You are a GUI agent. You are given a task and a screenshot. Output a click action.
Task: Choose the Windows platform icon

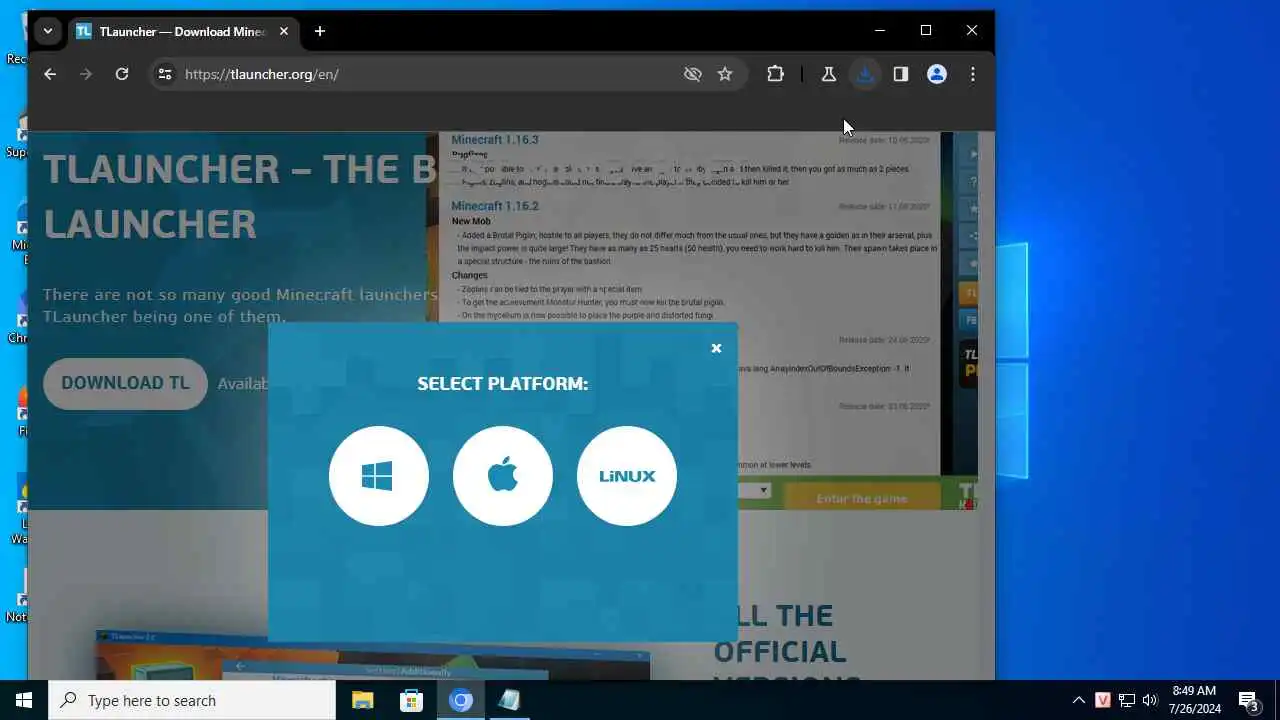pos(379,476)
